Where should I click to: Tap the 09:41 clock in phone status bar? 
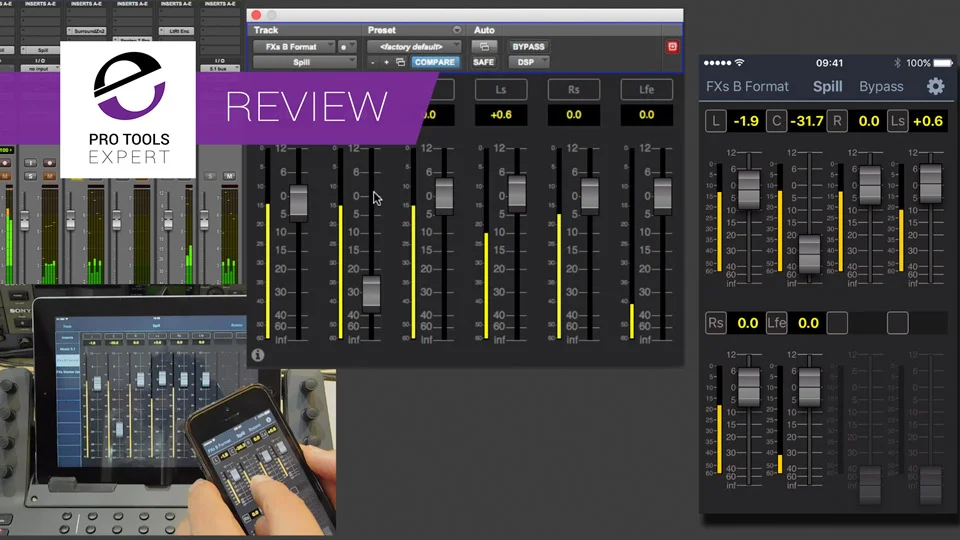pyautogui.click(x=829, y=62)
